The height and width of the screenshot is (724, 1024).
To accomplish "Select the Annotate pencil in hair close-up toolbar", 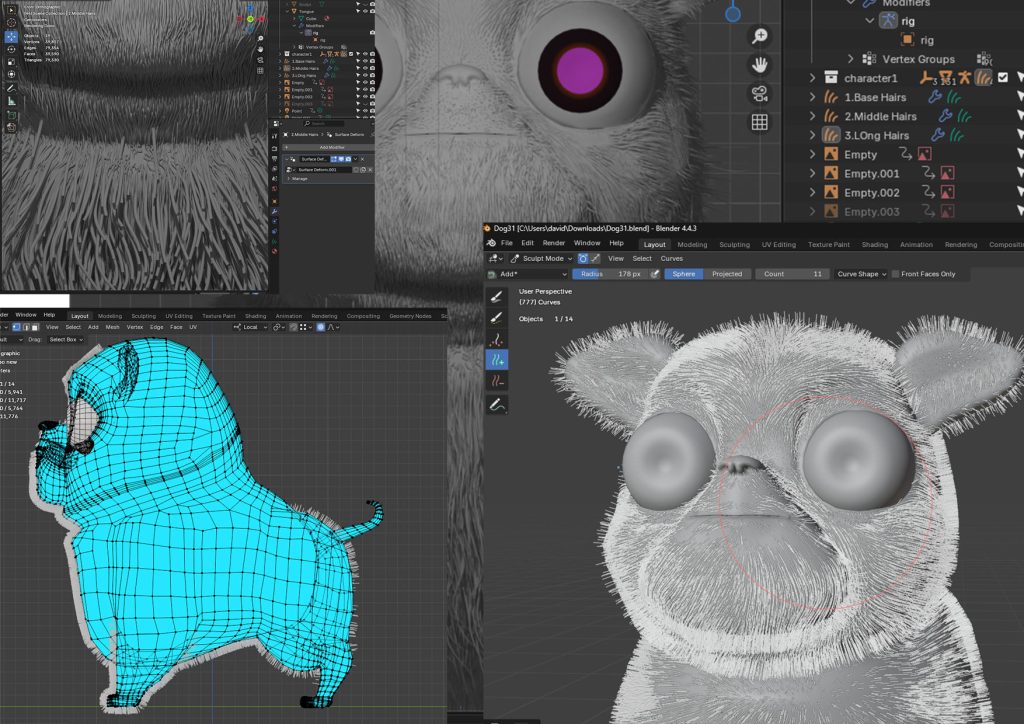I will point(11,88).
